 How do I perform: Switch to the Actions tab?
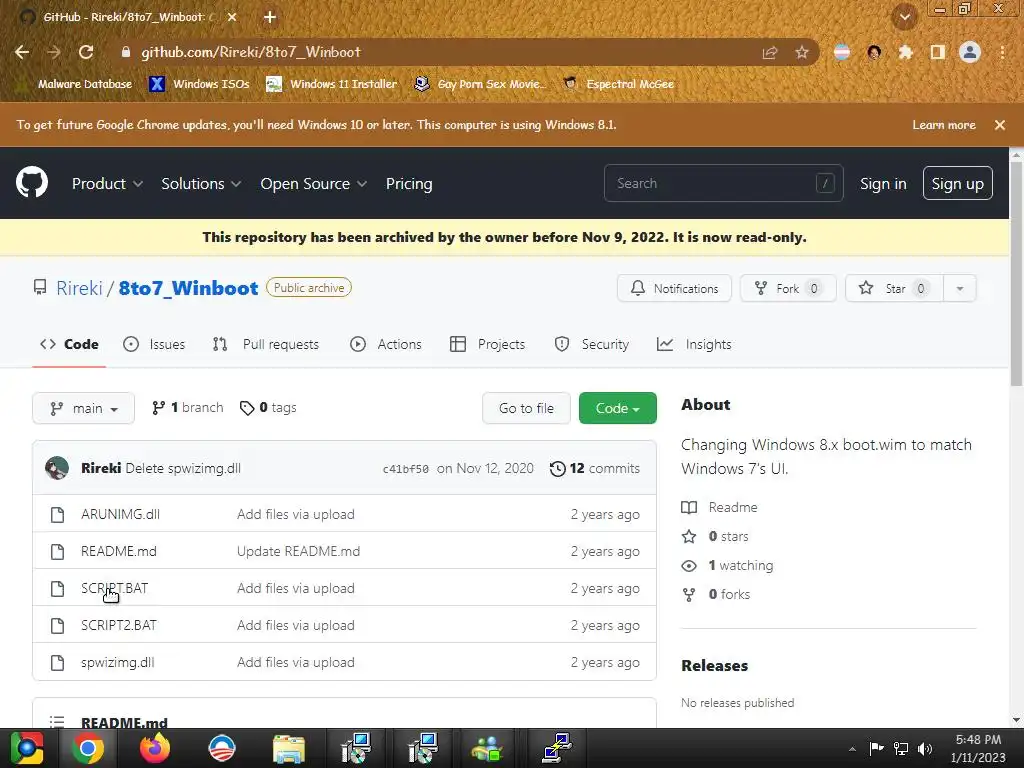(386, 344)
